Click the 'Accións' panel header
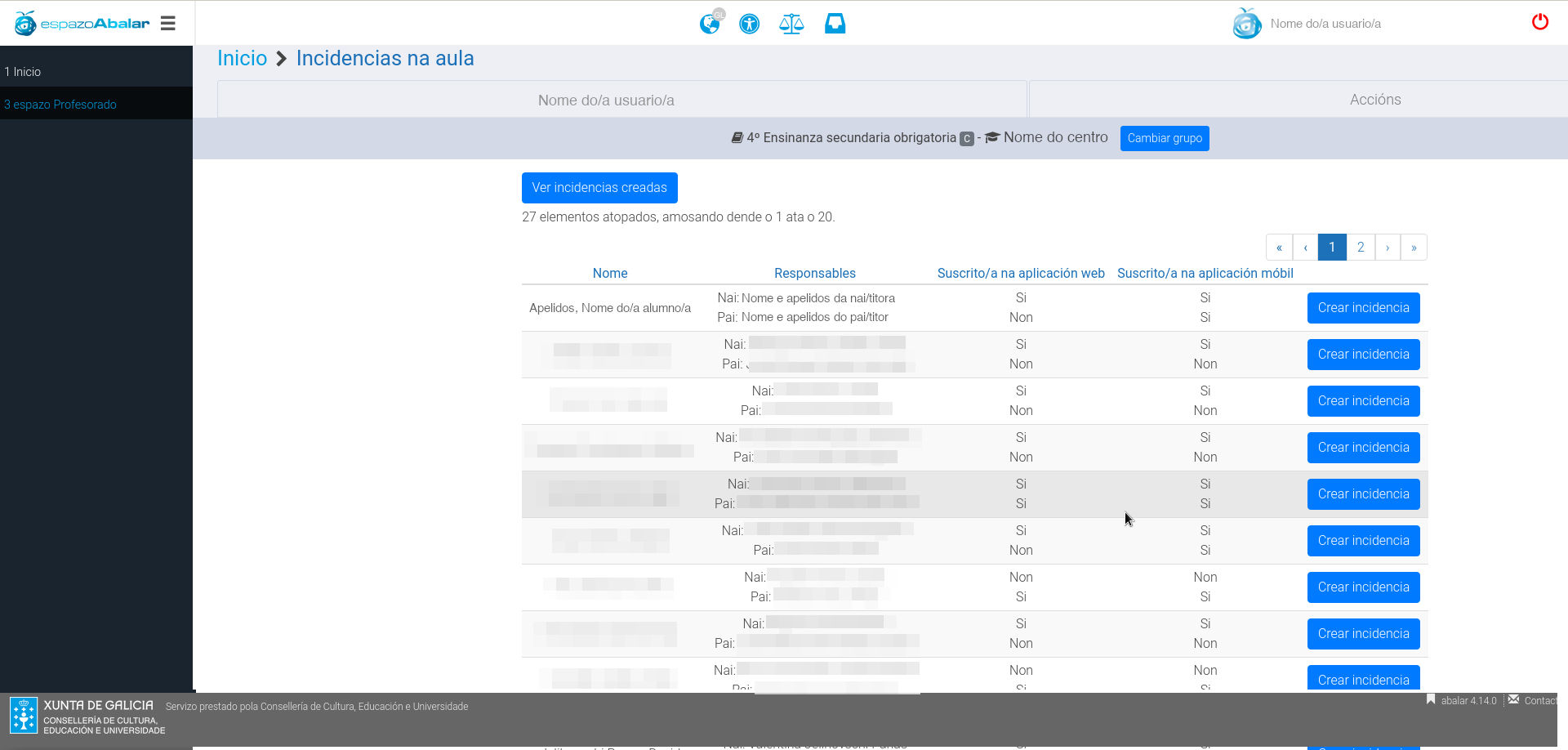1568x750 pixels. click(x=1375, y=100)
